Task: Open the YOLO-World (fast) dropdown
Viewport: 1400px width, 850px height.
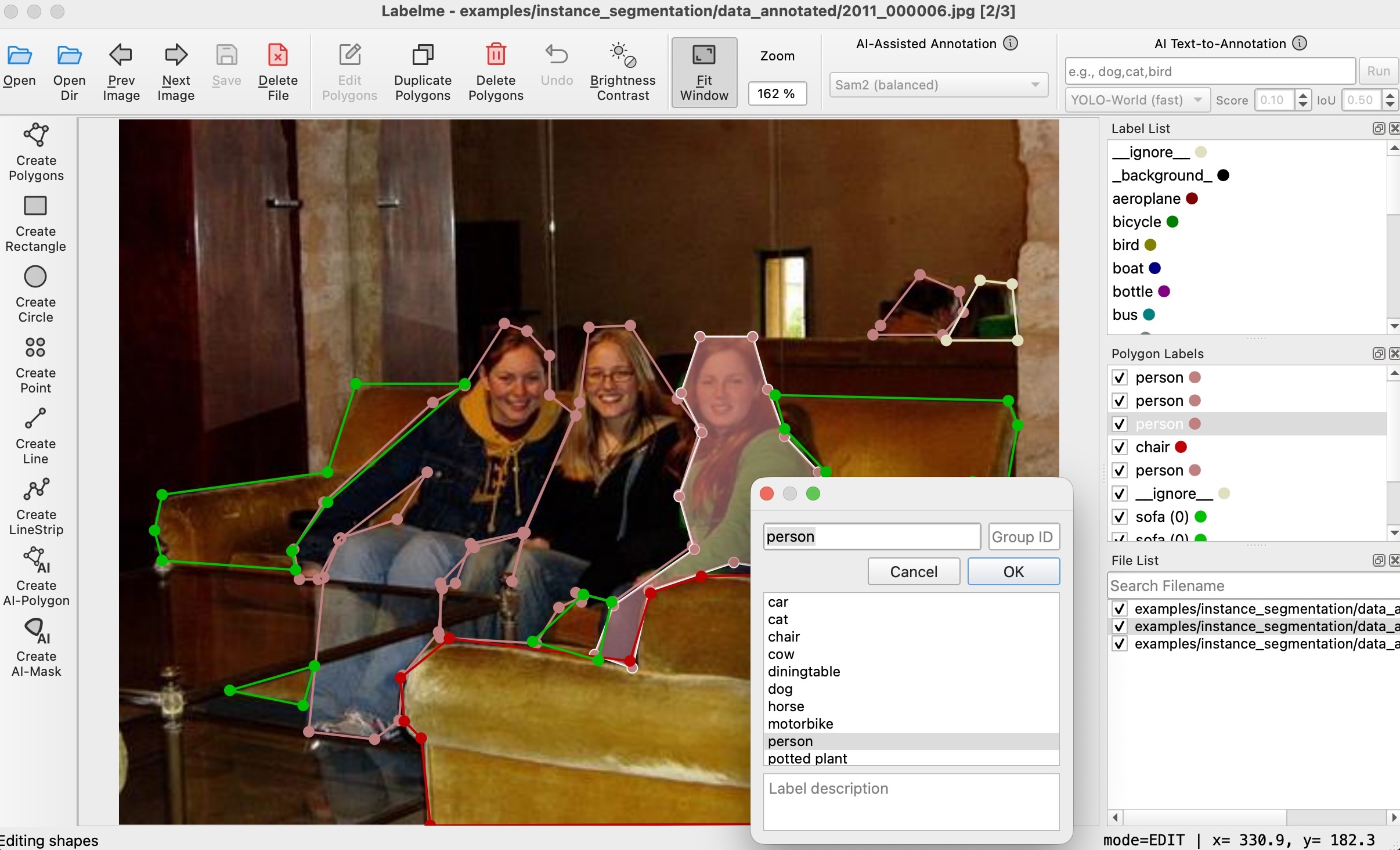Action: (1136, 100)
